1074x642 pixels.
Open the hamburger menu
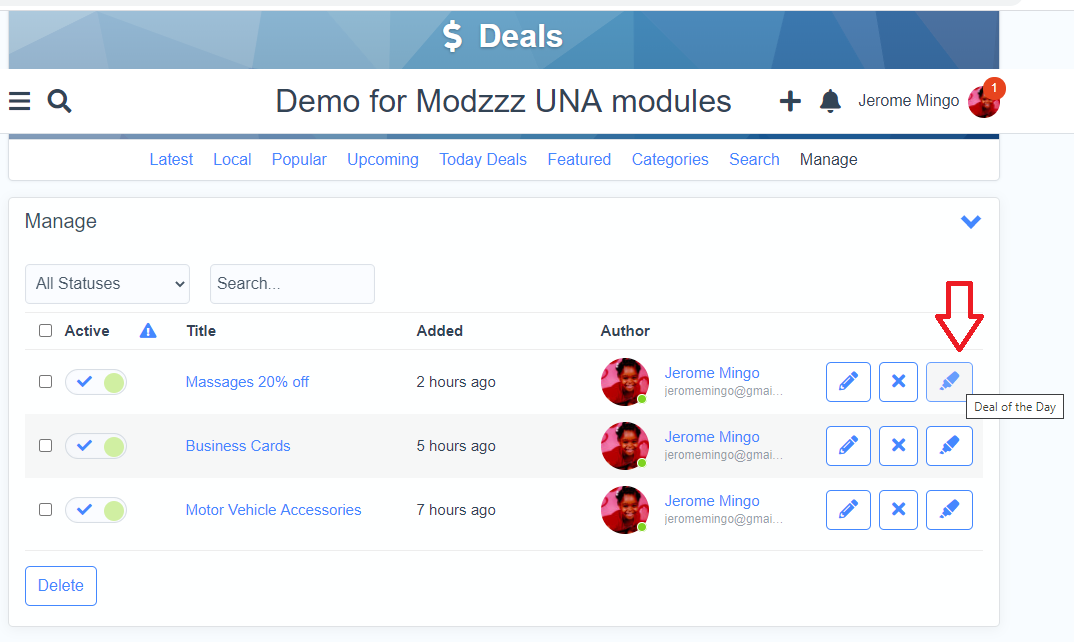tap(19, 101)
